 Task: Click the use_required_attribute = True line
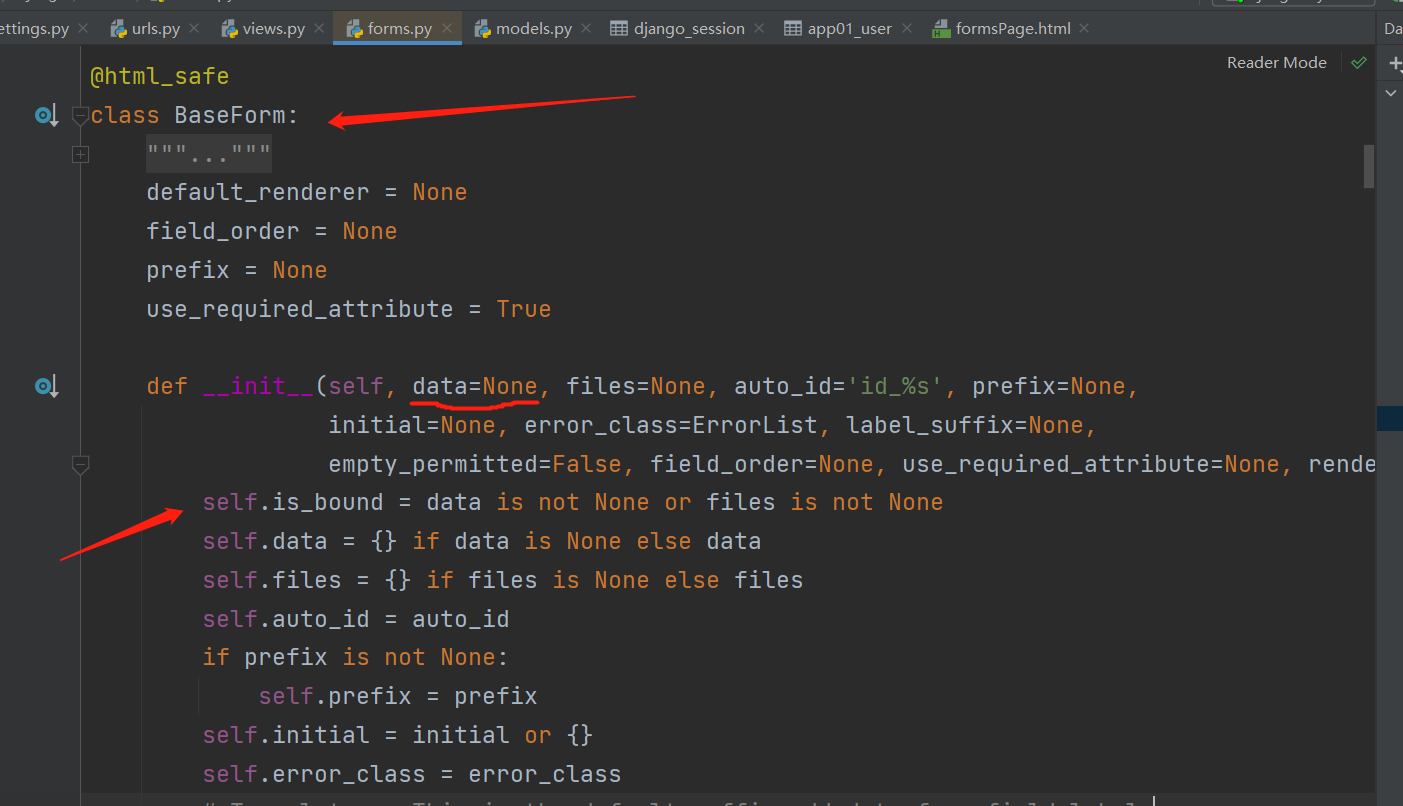[349, 309]
